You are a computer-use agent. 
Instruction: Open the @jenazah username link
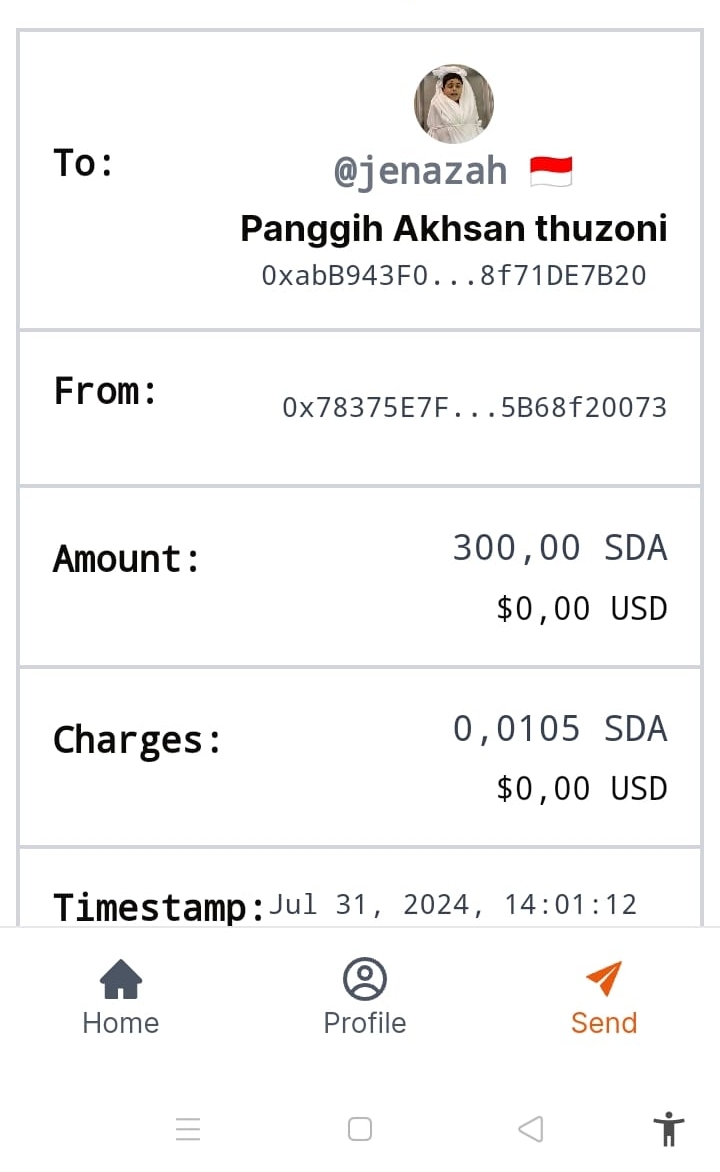(x=421, y=172)
